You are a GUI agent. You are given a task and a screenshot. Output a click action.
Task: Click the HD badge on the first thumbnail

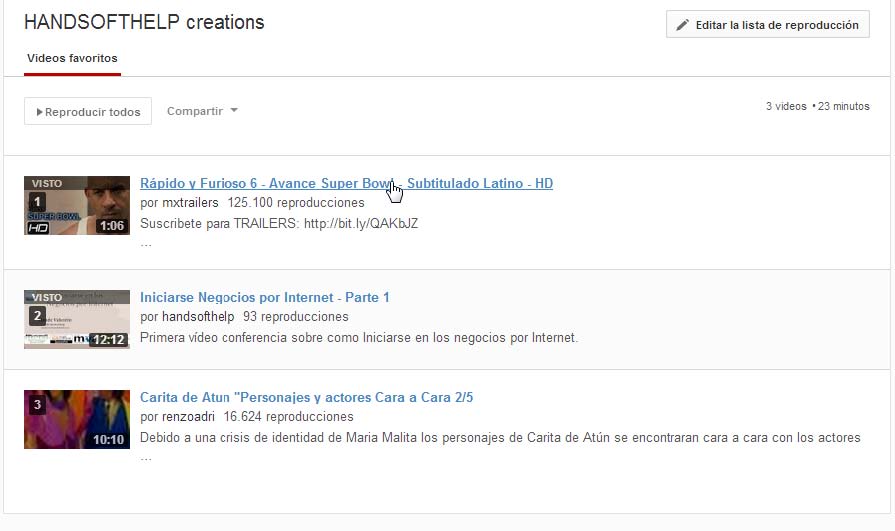(x=38, y=228)
